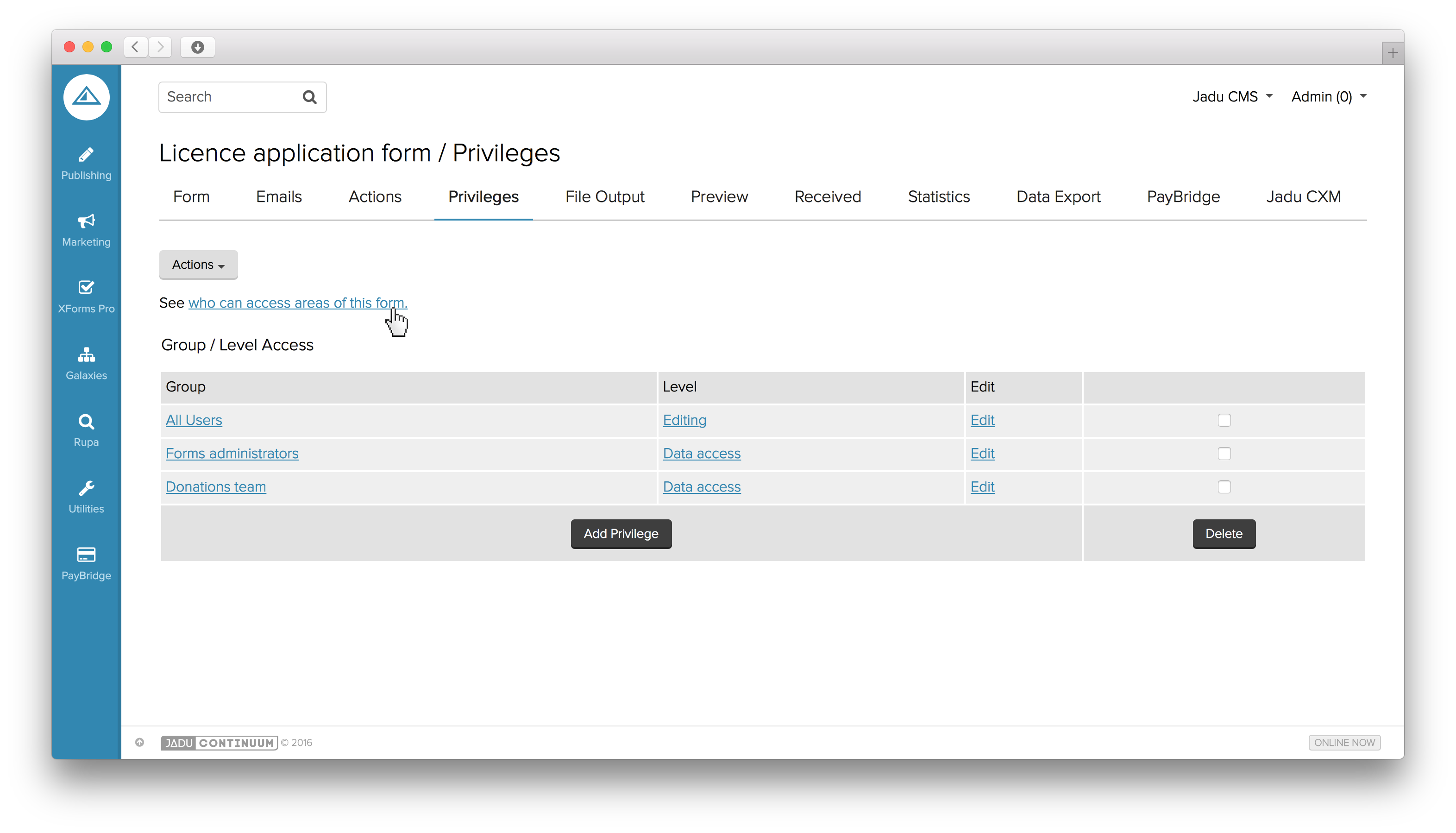This screenshot has height=833, width=1456.
Task: Open the Marketing megaphone icon
Action: click(x=86, y=221)
